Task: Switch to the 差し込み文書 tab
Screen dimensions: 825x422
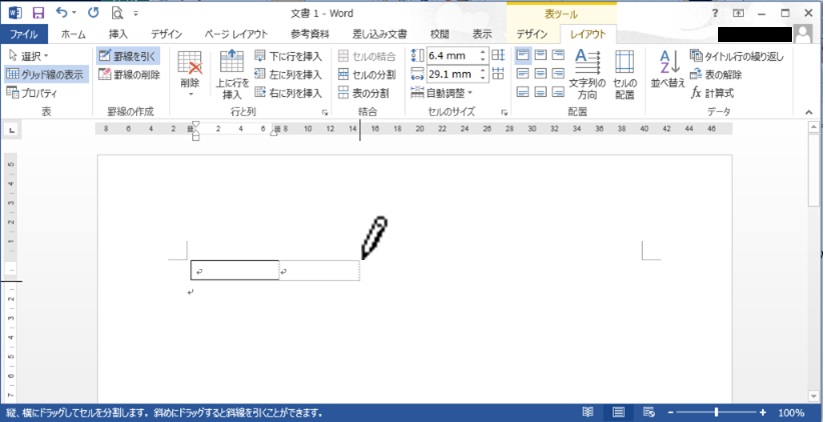Action: pos(379,34)
